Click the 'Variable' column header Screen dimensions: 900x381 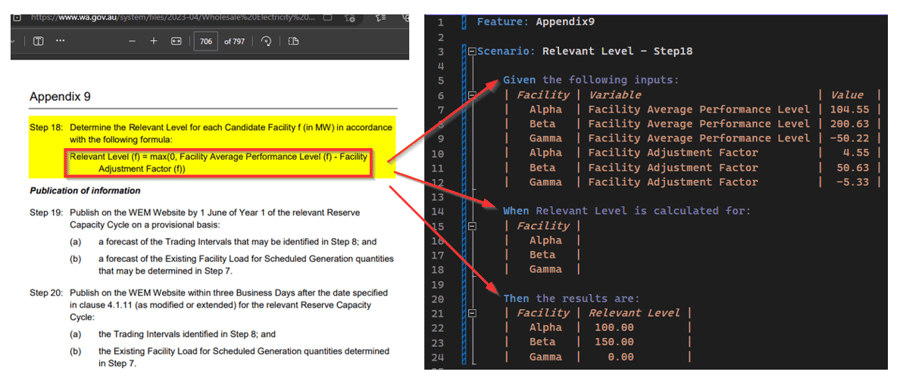click(614, 95)
